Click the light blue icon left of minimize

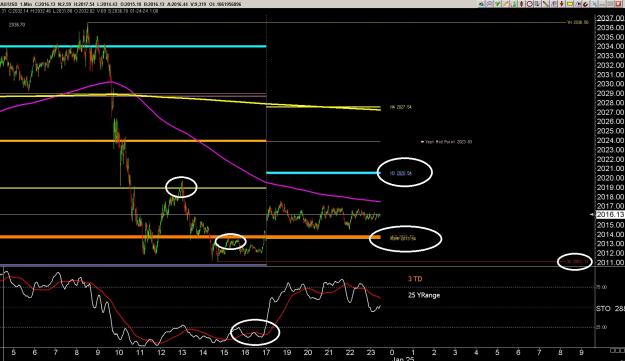pyautogui.click(x=594, y=4)
